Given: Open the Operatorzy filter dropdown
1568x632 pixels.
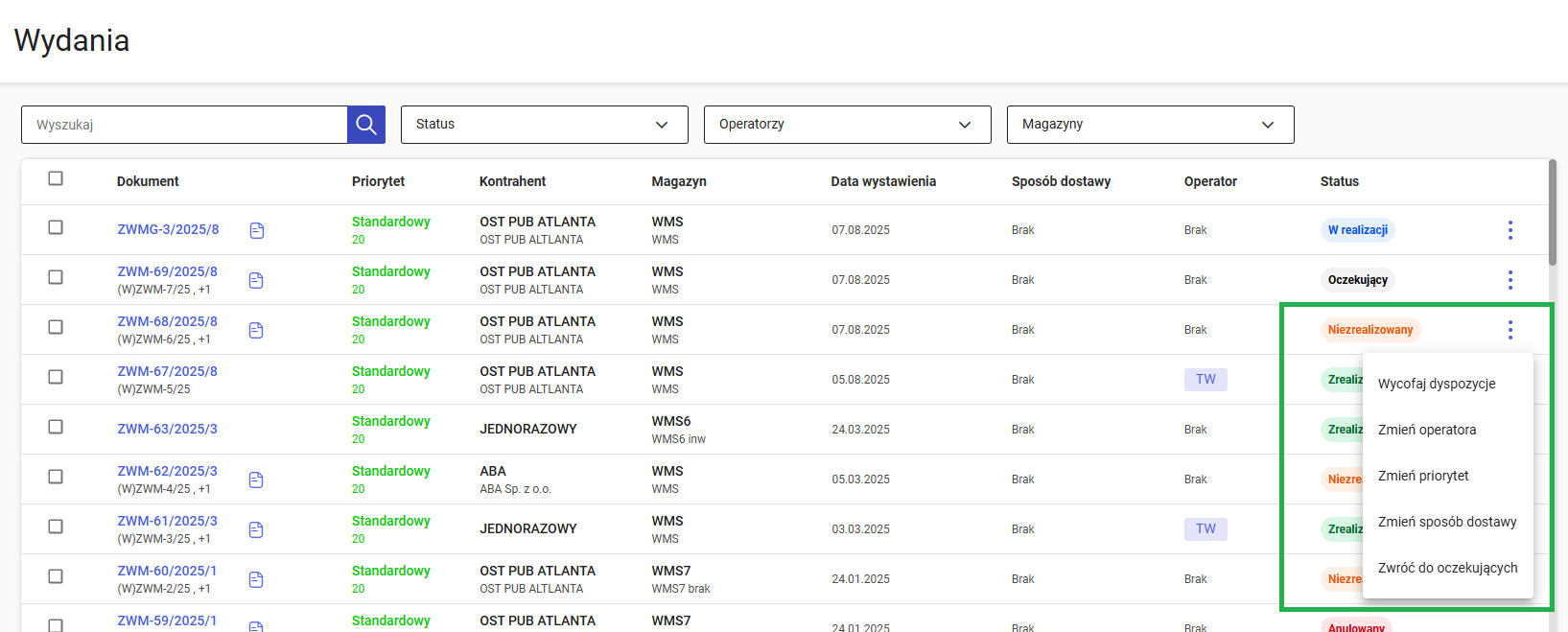Looking at the screenshot, I should point(847,125).
